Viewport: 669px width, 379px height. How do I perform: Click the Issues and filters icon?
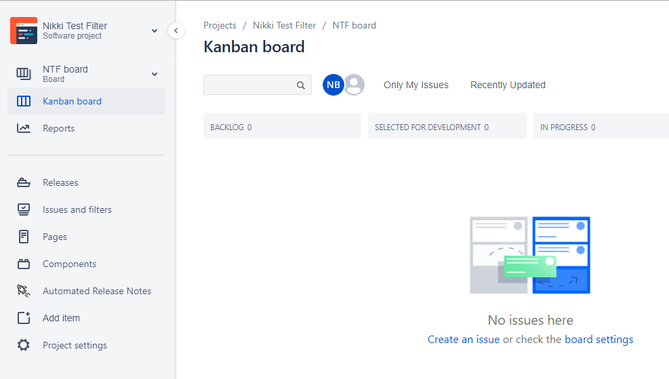(x=23, y=210)
